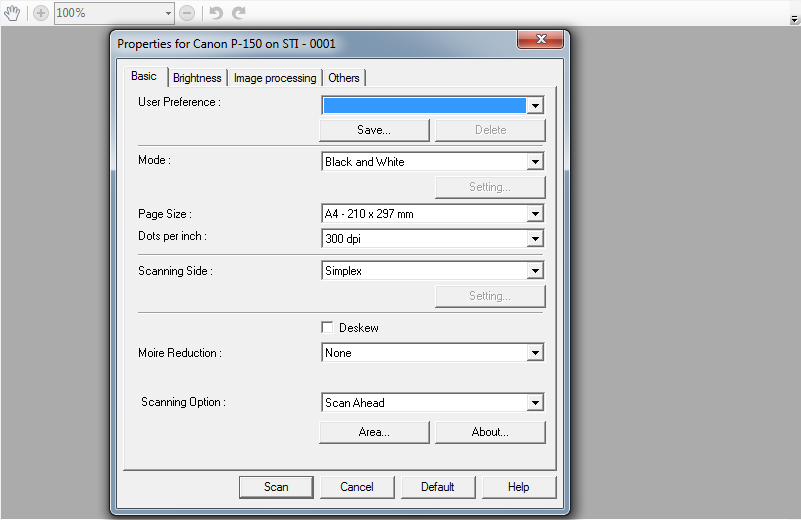Viewport: 801px width, 520px height.
Task: Expand the User Preference dropdown arrow
Action: 535,105
